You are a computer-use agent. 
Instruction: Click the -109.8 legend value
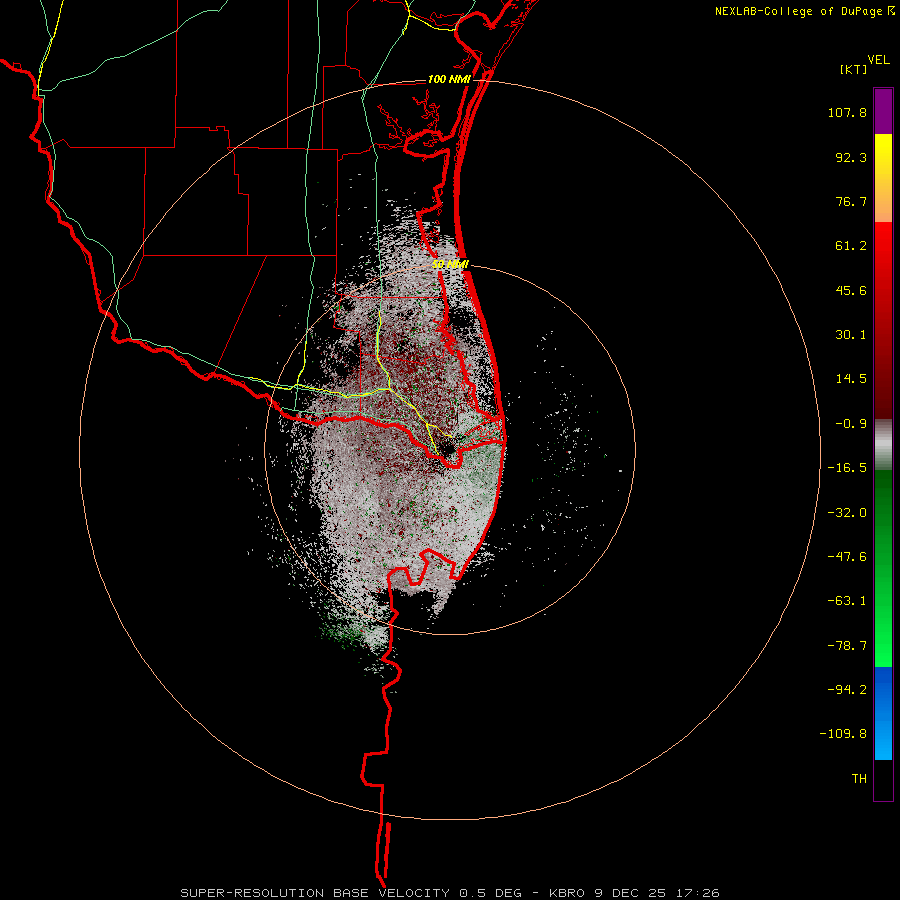pyautogui.click(x=844, y=734)
